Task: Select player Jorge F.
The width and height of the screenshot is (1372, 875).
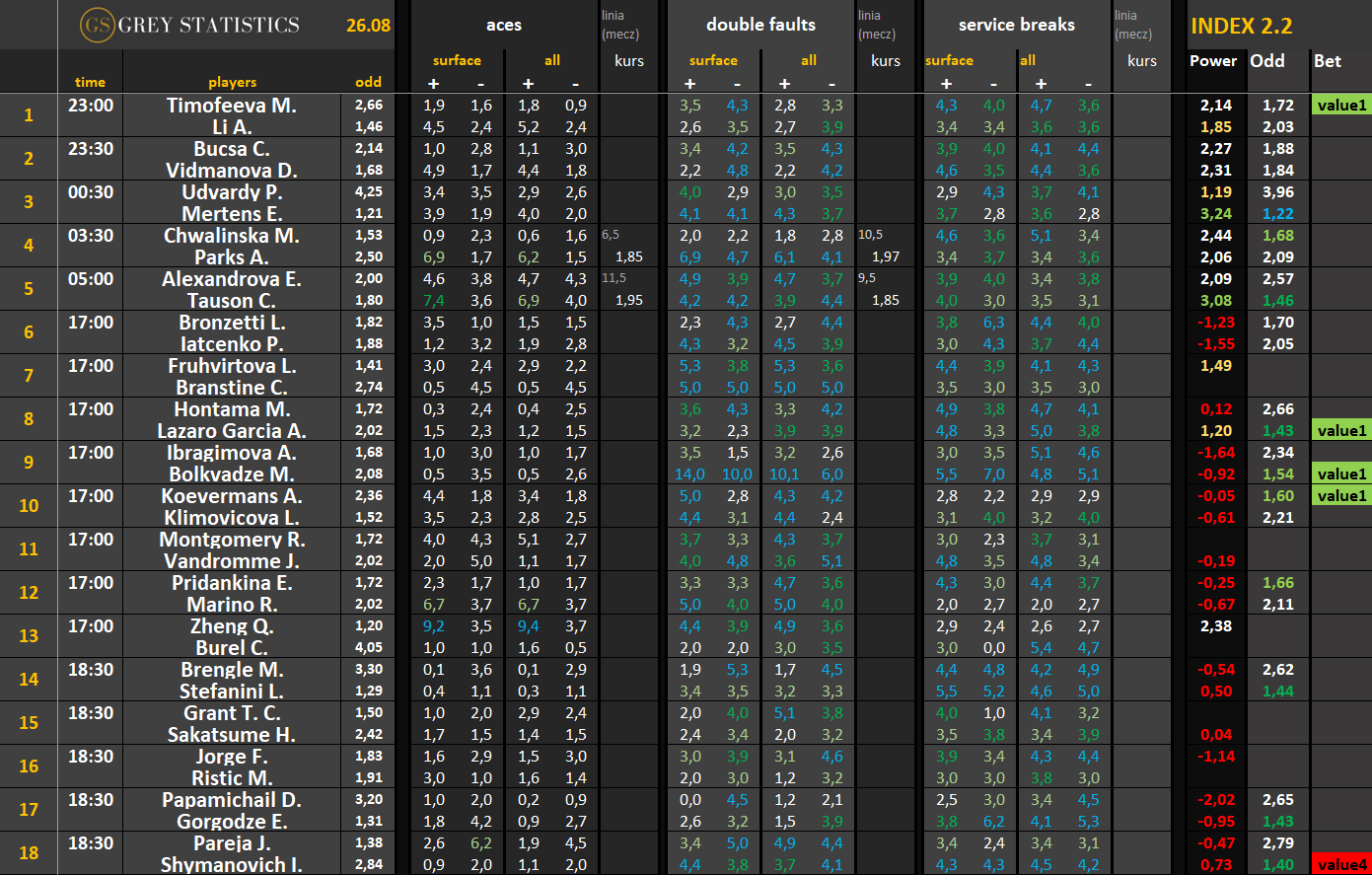Action: pos(232,756)
